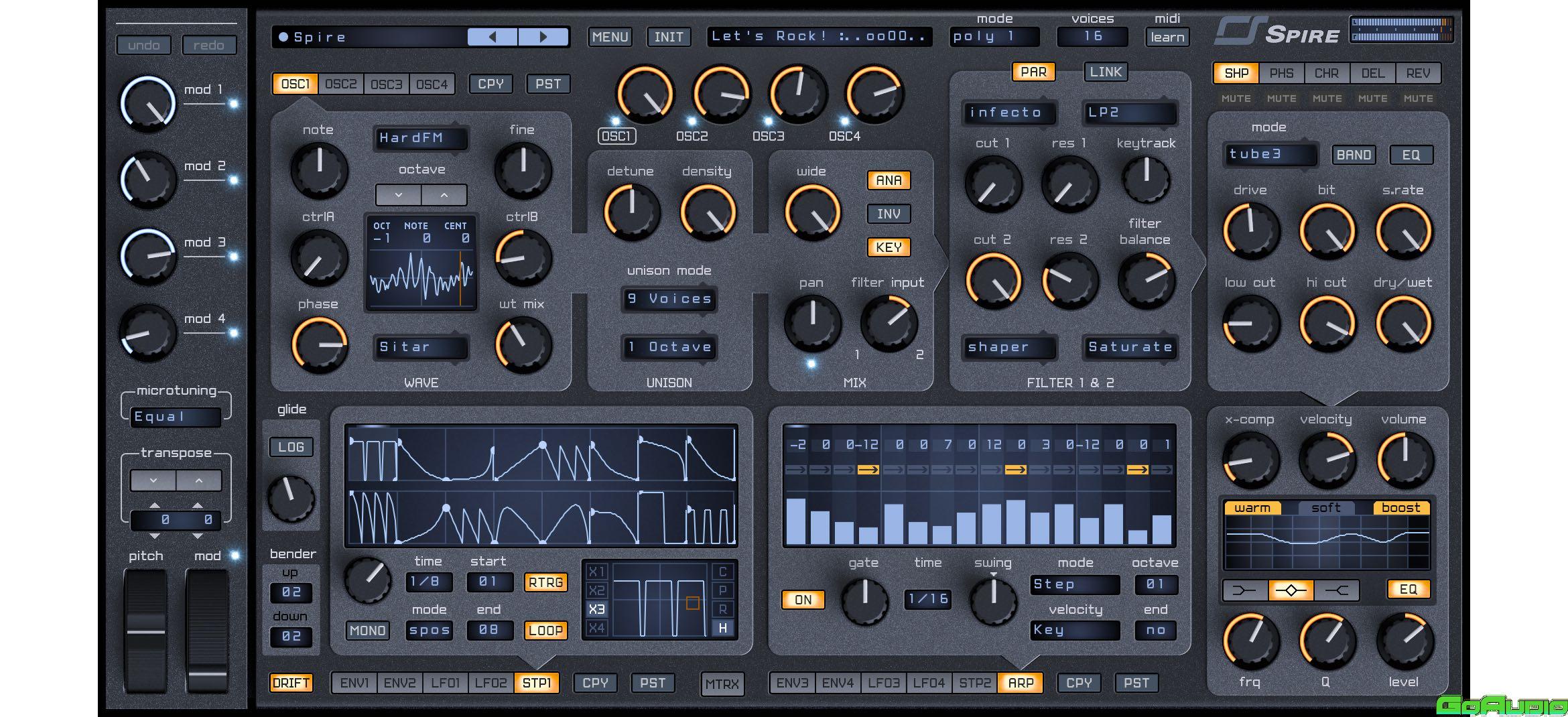Toggle stepper LOOP button

click(545, 631)
